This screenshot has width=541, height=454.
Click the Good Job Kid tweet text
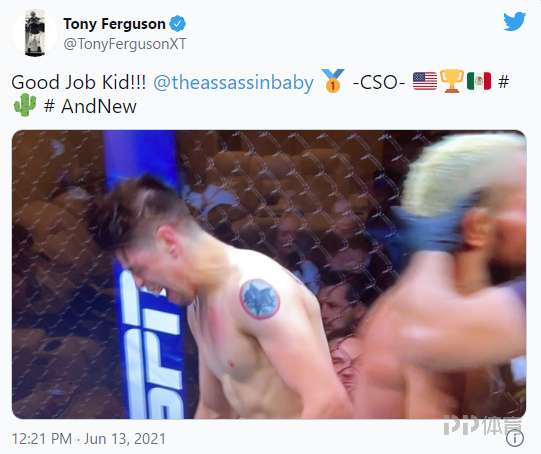coord(79,83)
